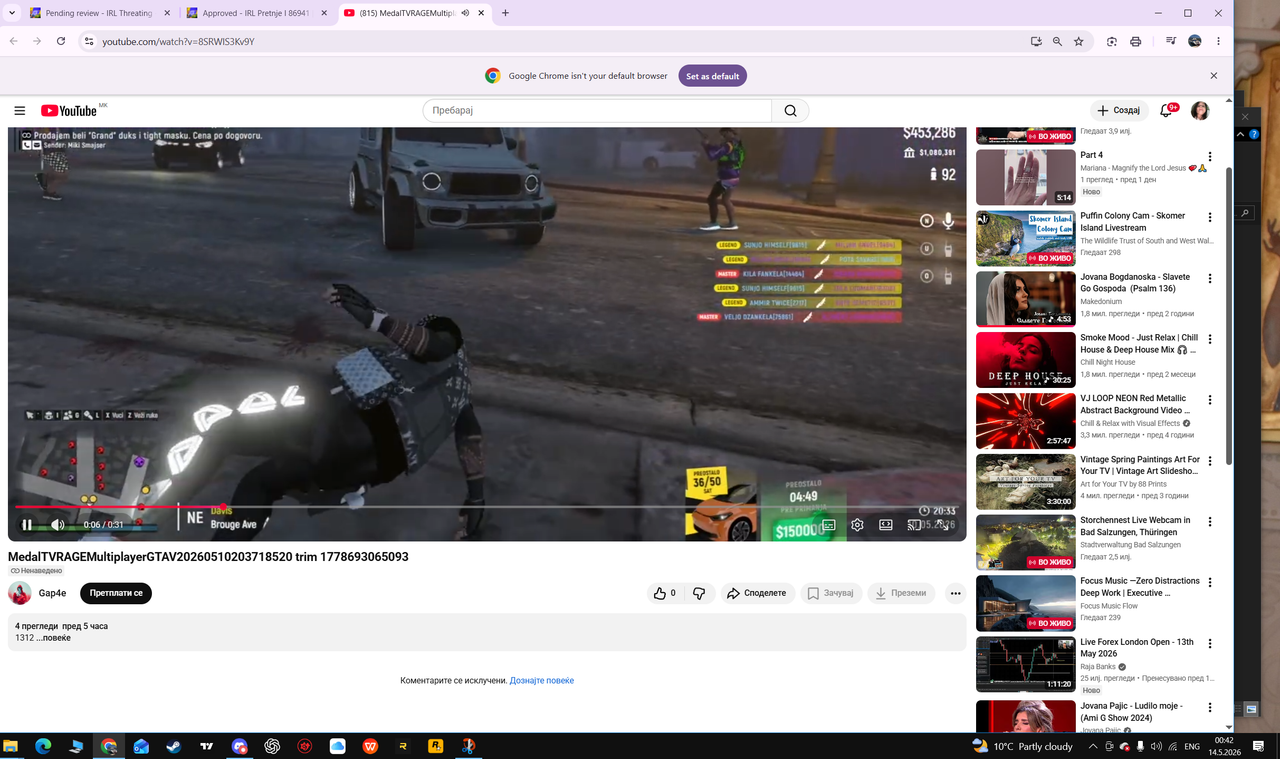This screenshot has height=759, width=1280.
Task: Go back to the previous page
Action: (x=14, y=41)
